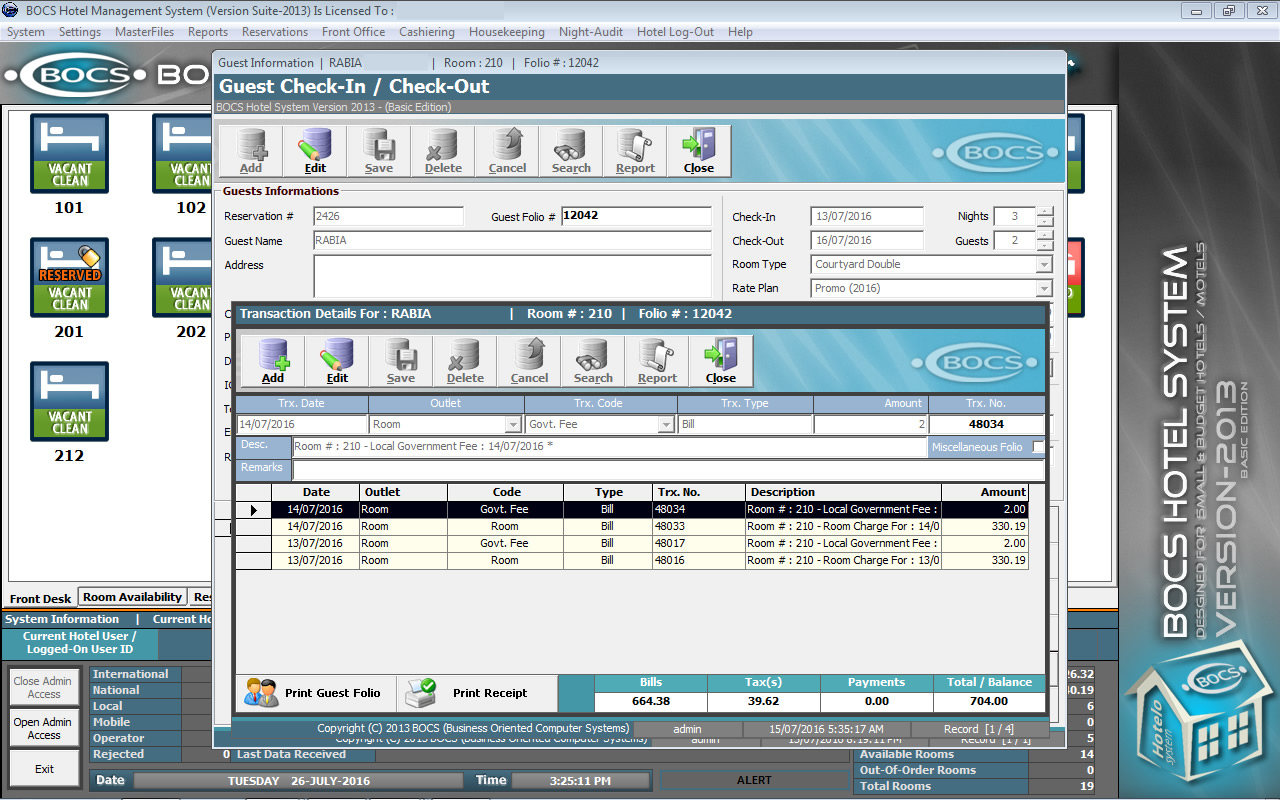Open the Night-Audit menu
Screen dimensions: 1280x800
[x=592, y=32]
